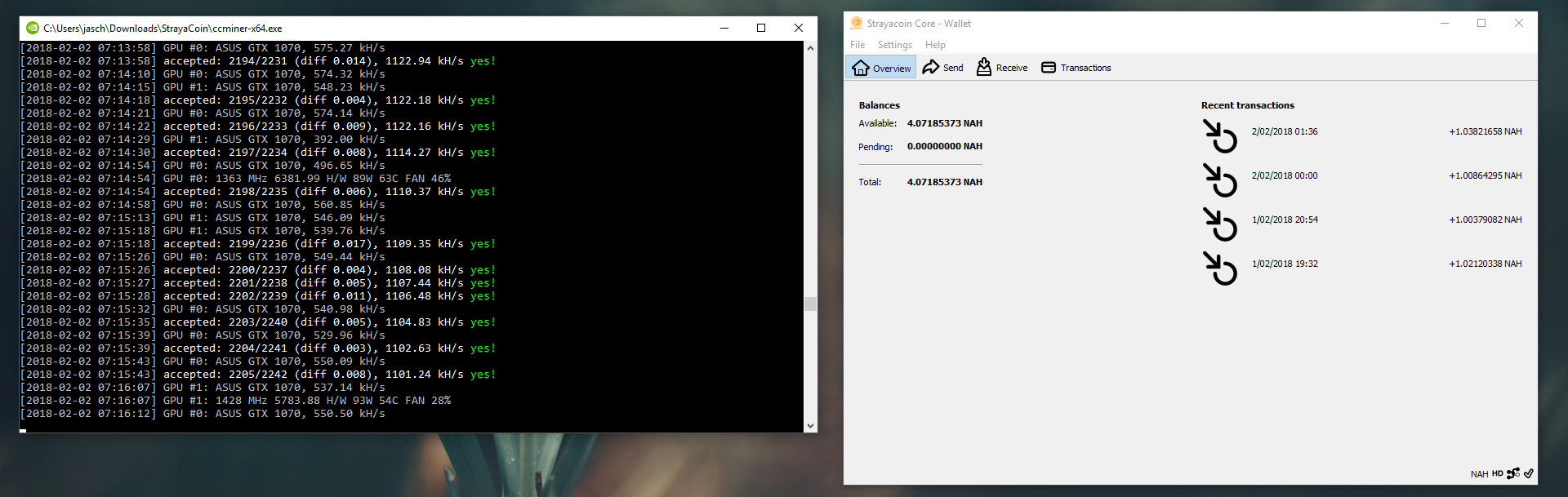Image resolution: width=1568 pixels, height=497 pixels.
Task: Click the ccminer window title bar icon
Action: (33, 28)
